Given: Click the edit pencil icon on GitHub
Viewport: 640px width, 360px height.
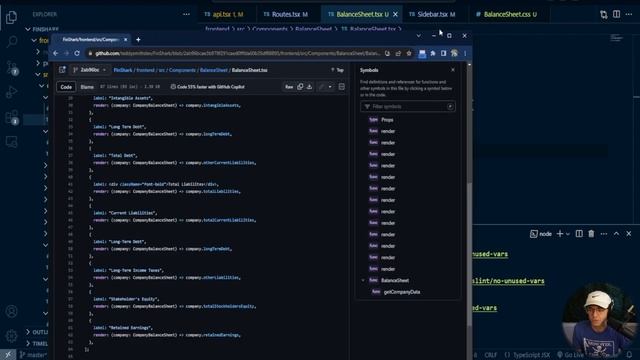Looking at the screenshot, I should [x=322, y=87].
